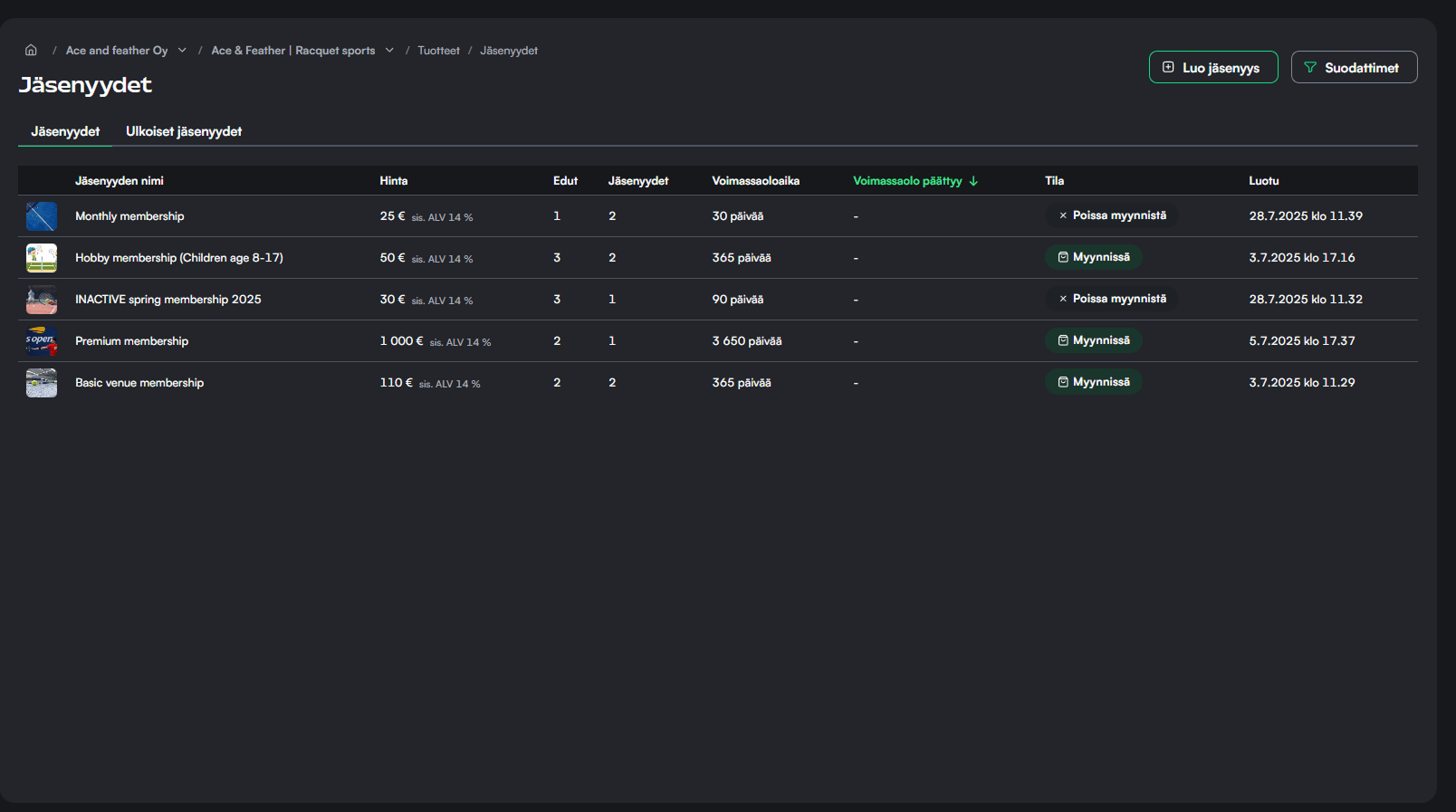Click the INACTIVE spring membership thumbnail
The height and width of the screenshot is (812, 1456).
[x=42, y=300]
